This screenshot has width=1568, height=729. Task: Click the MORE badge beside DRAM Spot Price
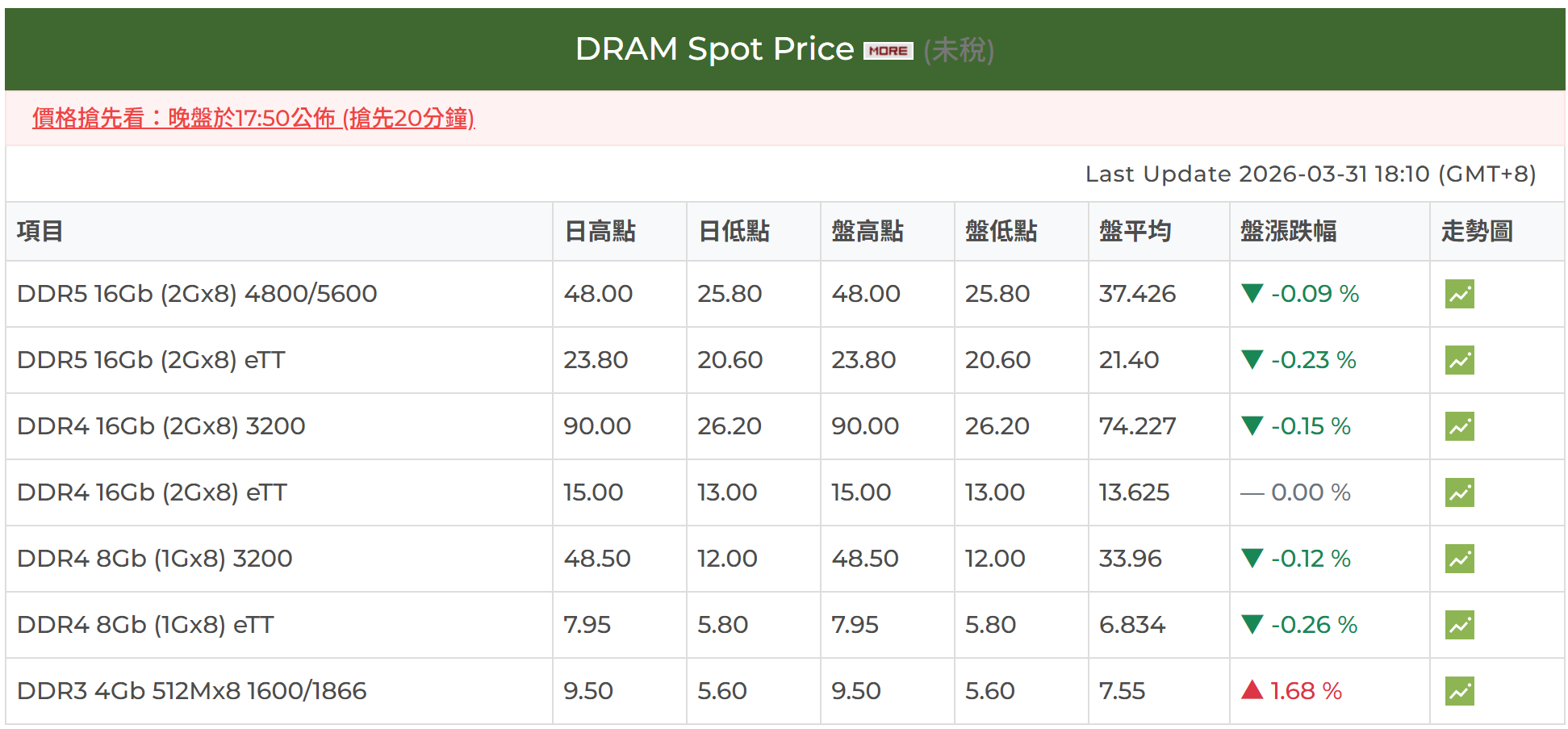click(888, 51)
